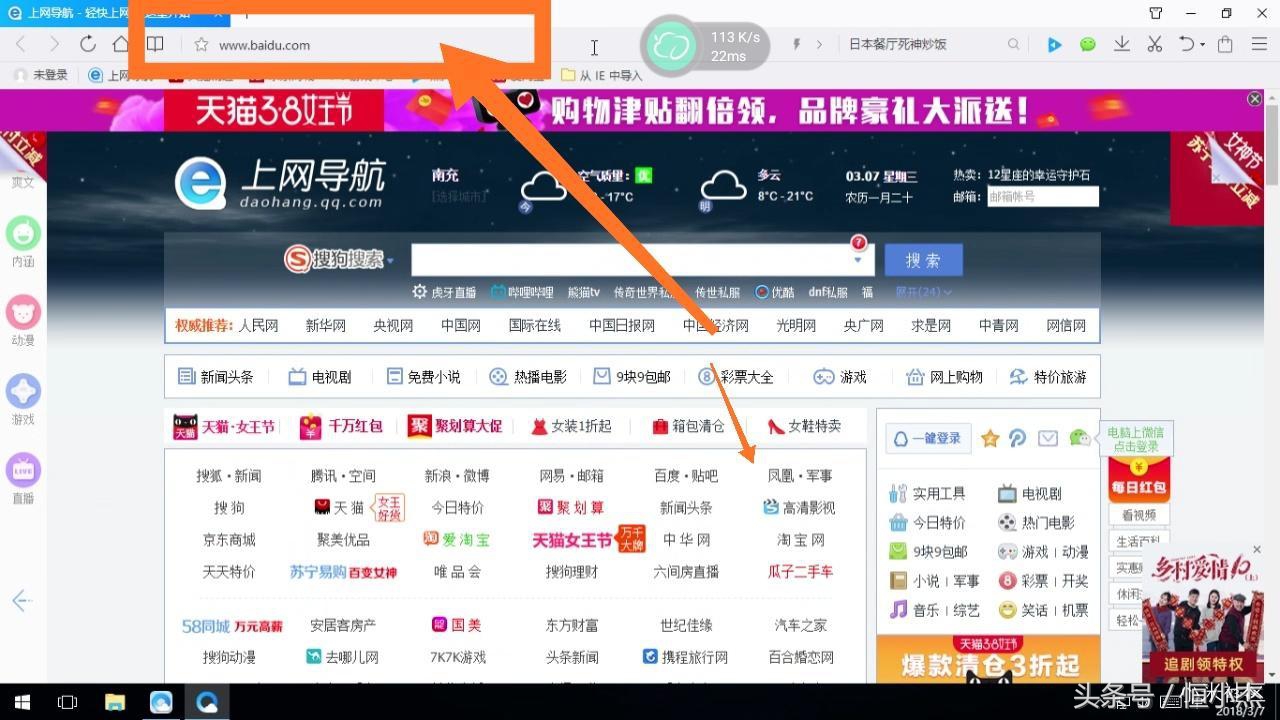Reload the page with the refresh icon

point(88,44)
